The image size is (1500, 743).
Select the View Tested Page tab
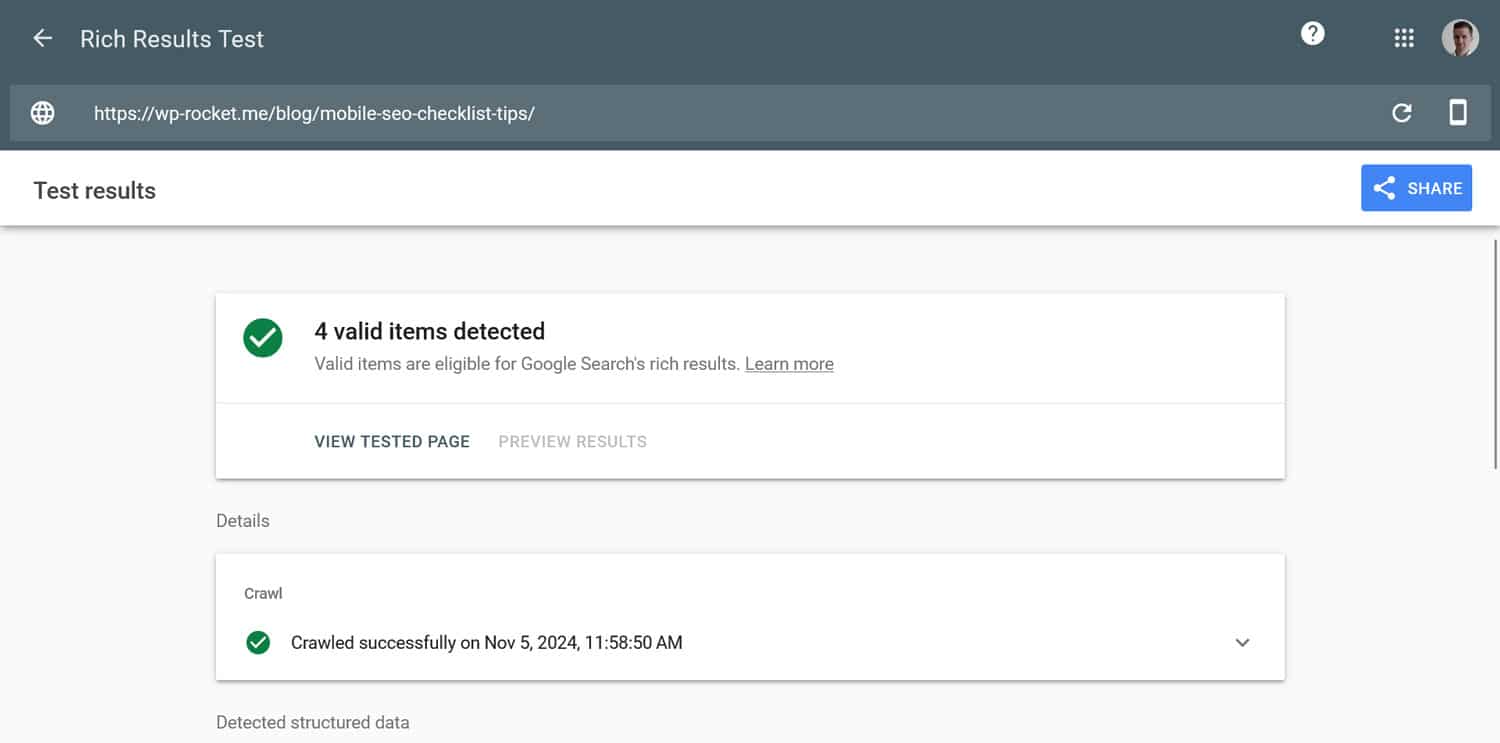392,441
